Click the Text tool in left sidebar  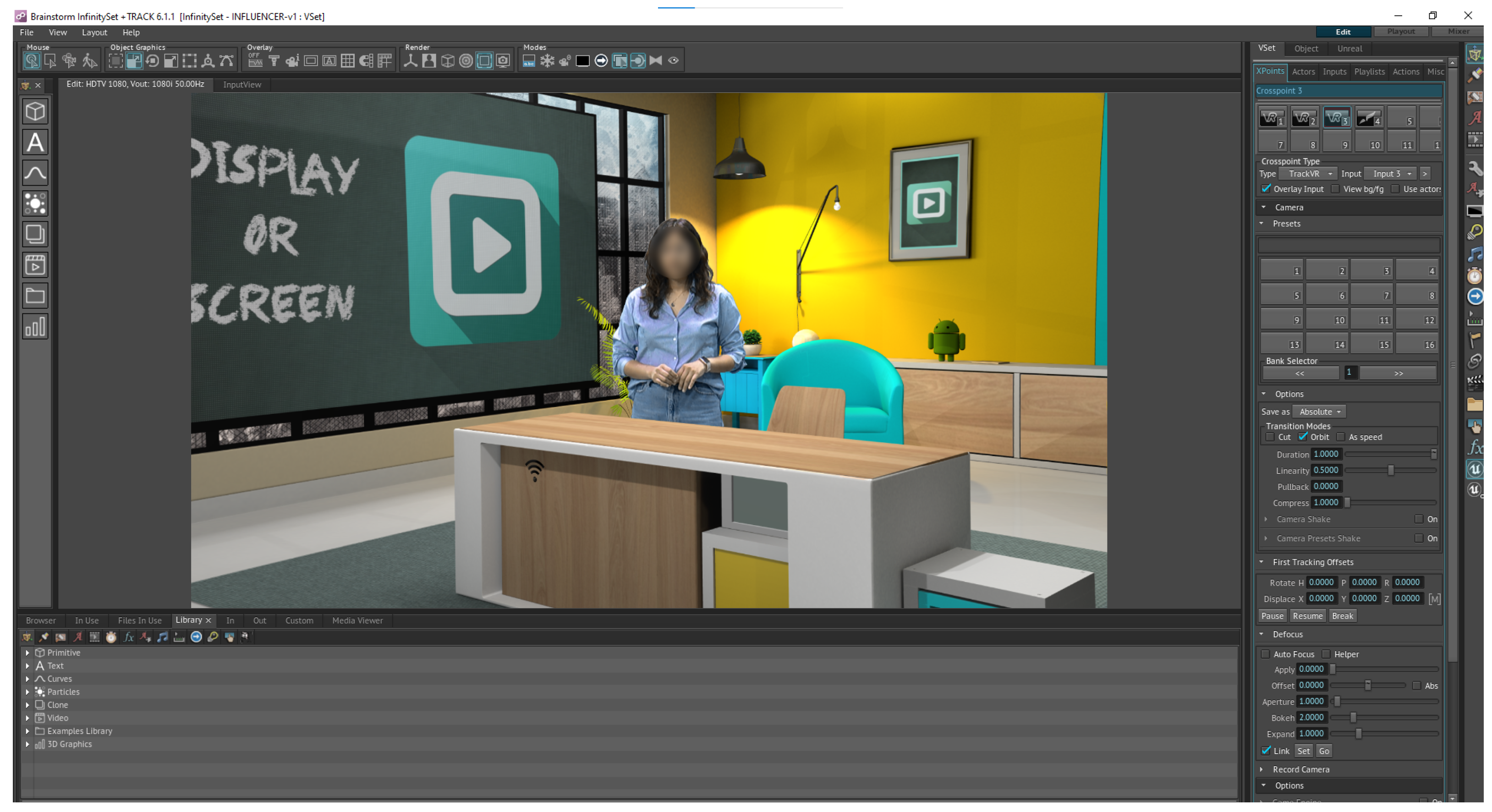(35, 143)
